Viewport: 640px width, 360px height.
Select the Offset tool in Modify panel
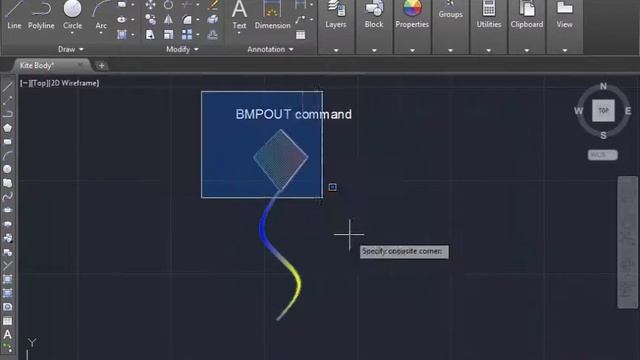[x=213, y=35]
